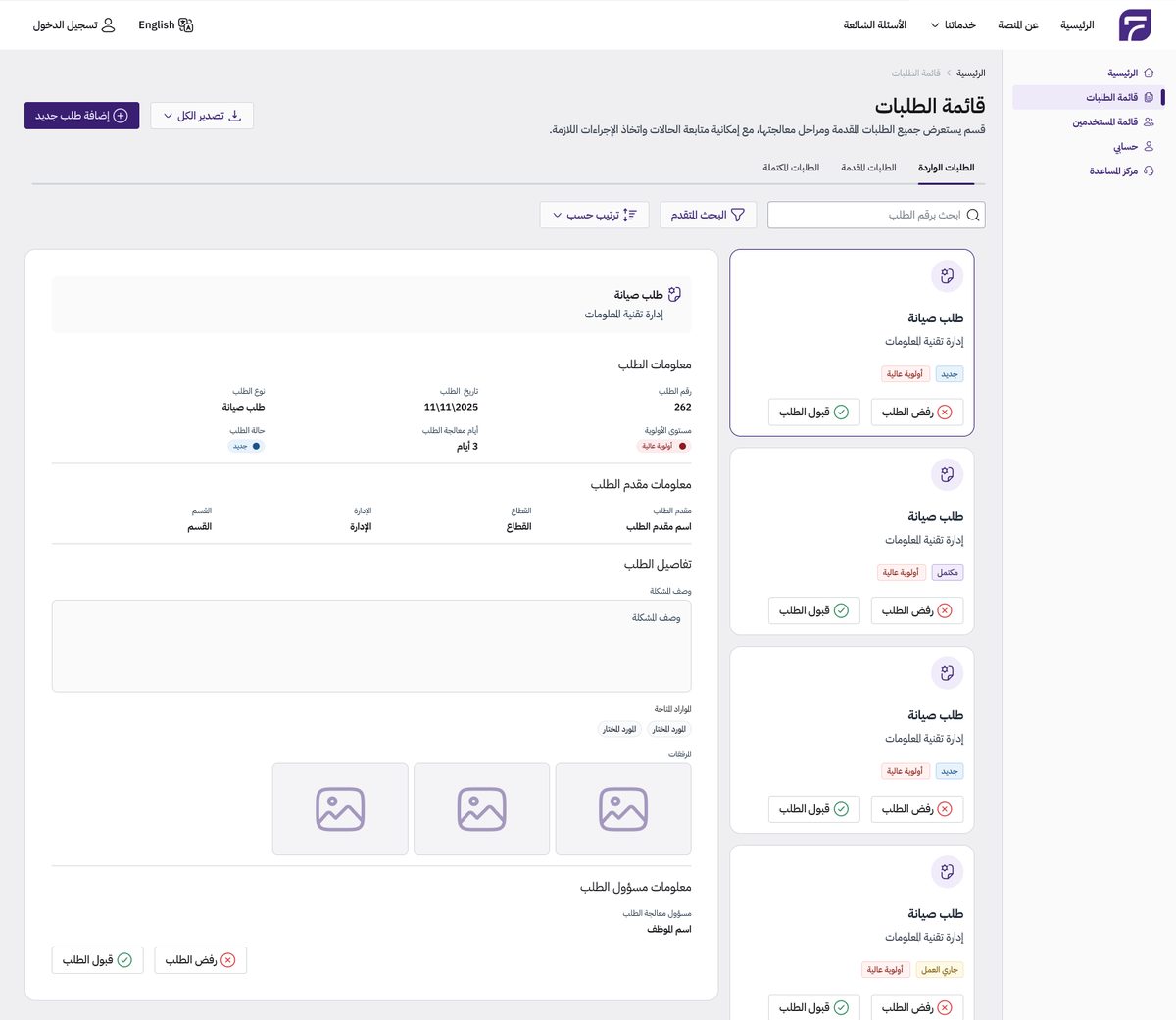This screenshot has height=1020, width=1176.
Task: Open the rightmost attachment thumbnail
Action: [623, 809]
